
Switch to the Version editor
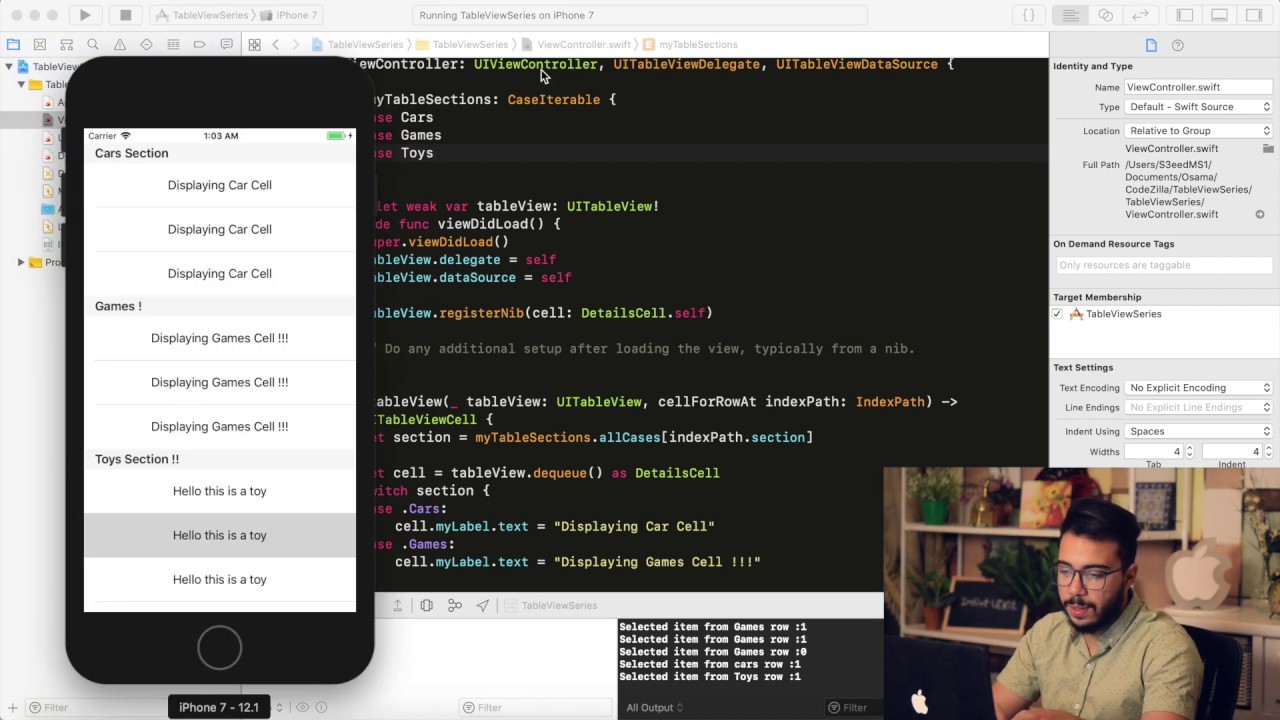1140,15
